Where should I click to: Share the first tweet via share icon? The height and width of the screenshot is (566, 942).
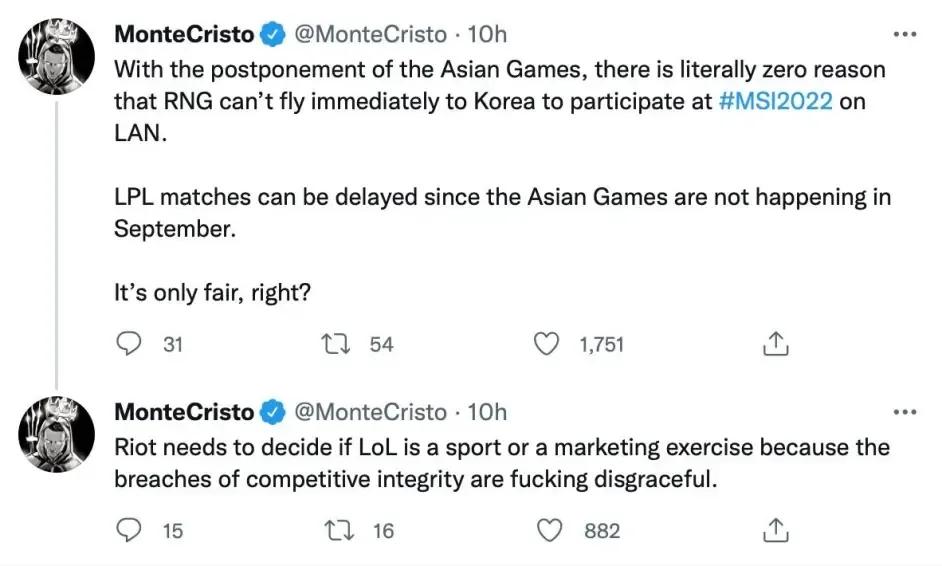775,344
